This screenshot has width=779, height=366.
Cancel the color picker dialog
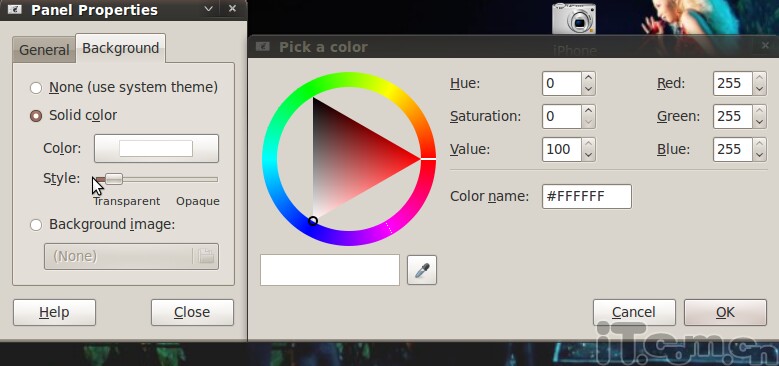(x=634, y=312)
